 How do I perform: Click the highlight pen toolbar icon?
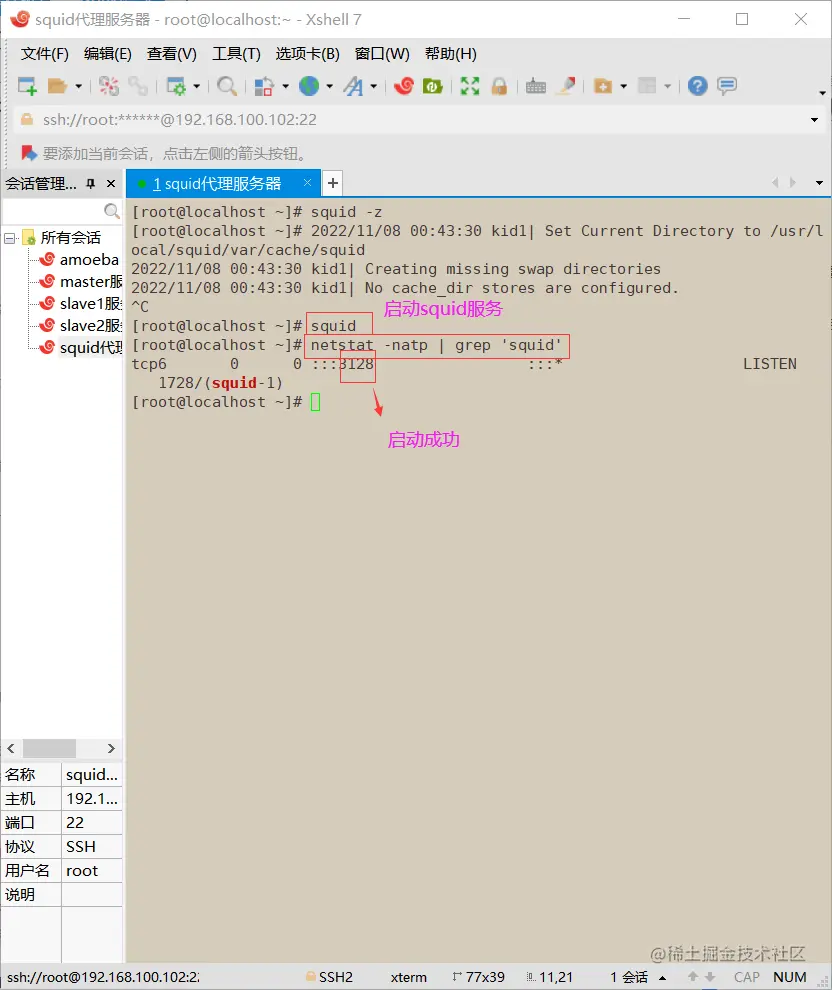pyautogui.click(x=566, y=86)
